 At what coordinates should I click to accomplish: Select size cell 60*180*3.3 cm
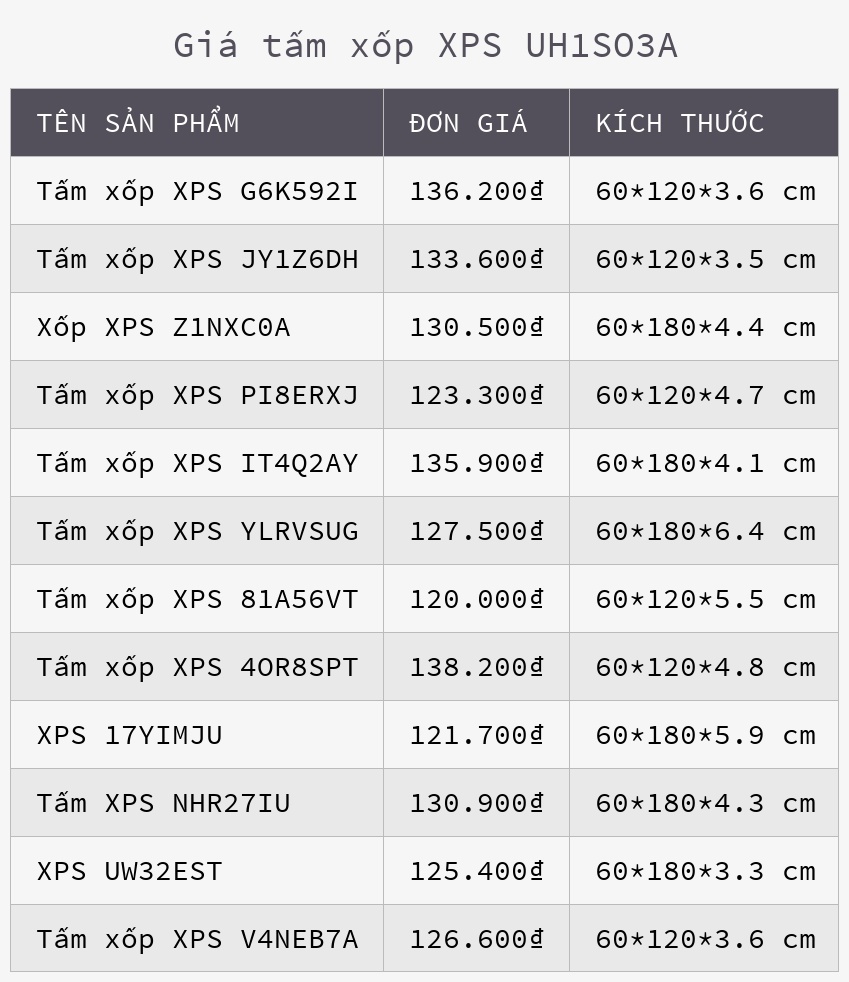click(x=705, y=871)
